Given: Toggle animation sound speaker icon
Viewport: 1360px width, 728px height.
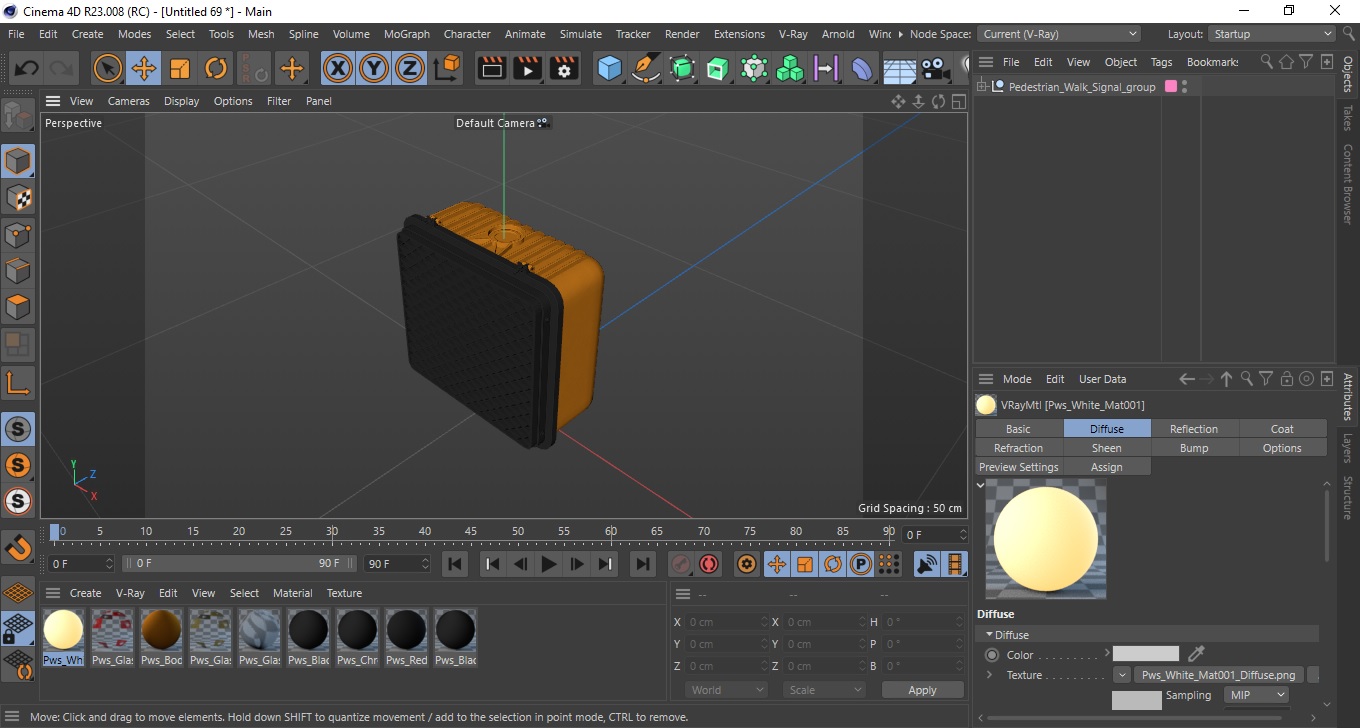Looking at the screenshot, I should tap(928, 564).
